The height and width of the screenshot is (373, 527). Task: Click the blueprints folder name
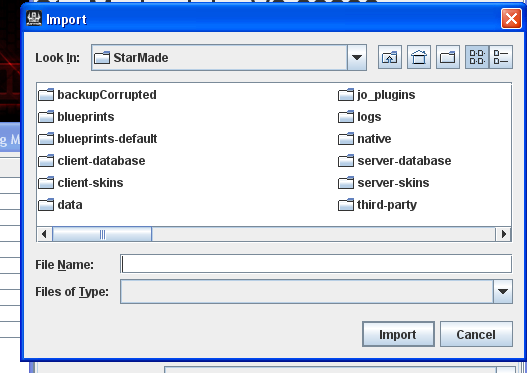tap(86, 117)
